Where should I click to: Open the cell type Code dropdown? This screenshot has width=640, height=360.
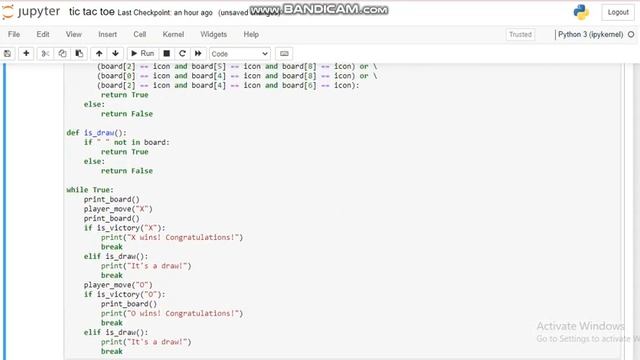click(x=240, y=54)
